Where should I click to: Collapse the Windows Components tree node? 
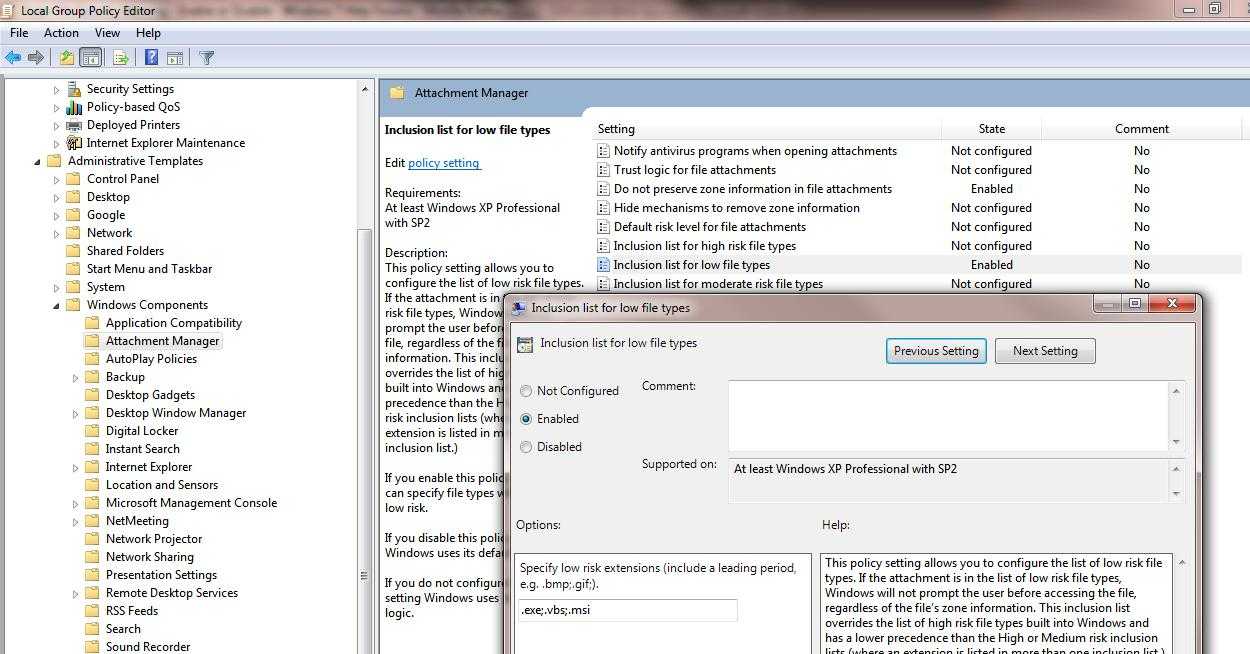(57, 305)
